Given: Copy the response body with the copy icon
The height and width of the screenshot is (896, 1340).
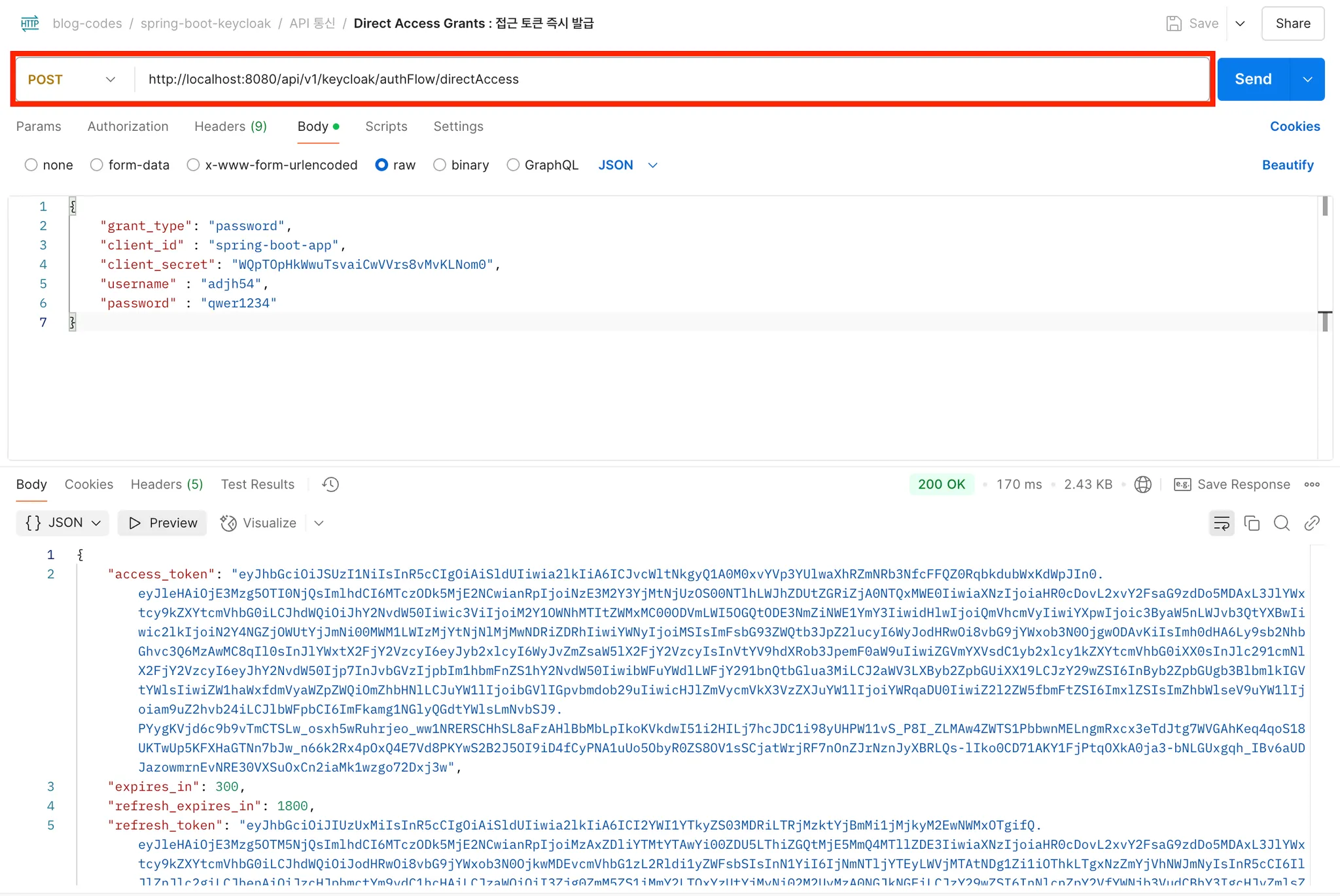Looking at the screenshot, I should 1252,523.
